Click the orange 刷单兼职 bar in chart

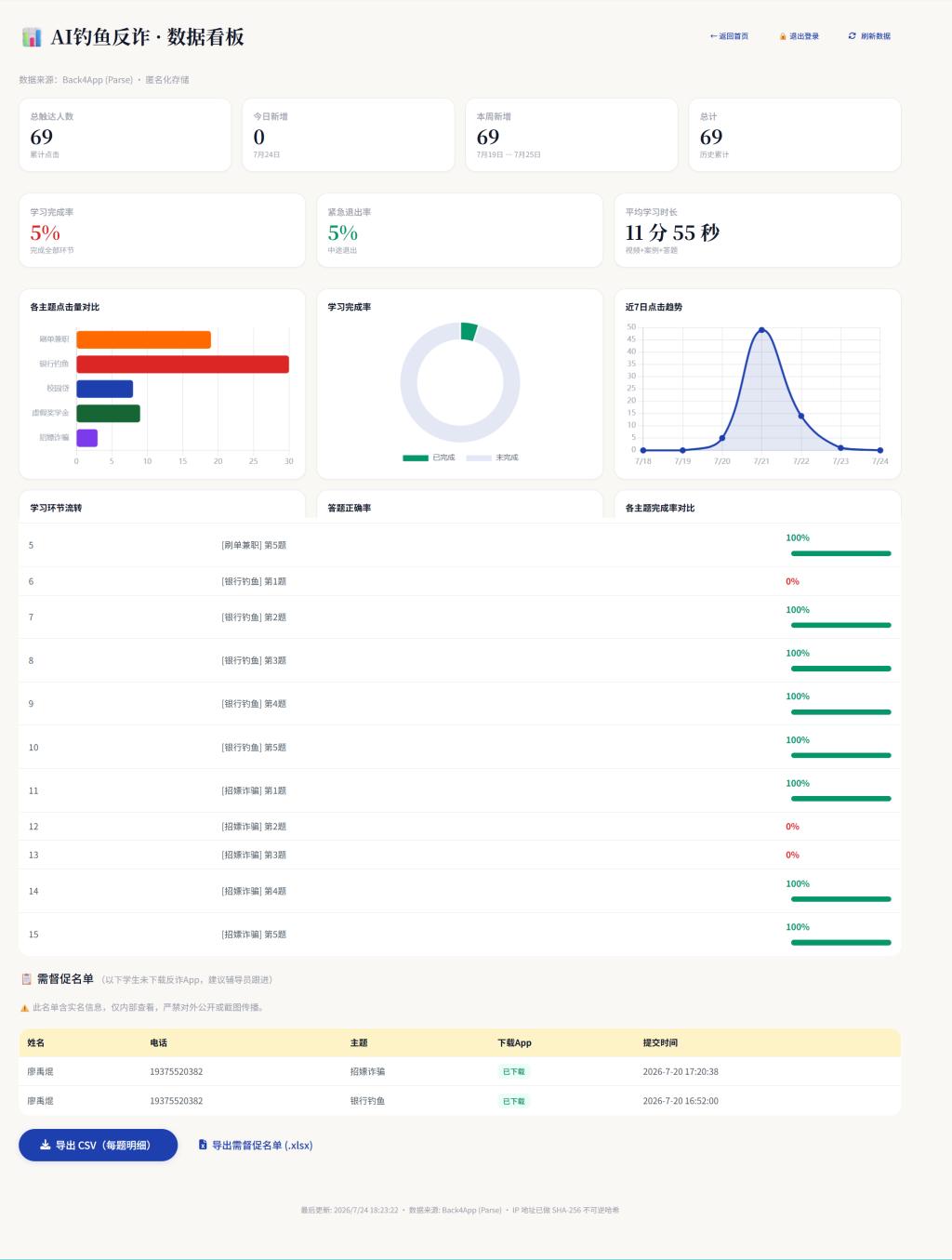coord(143,339)
